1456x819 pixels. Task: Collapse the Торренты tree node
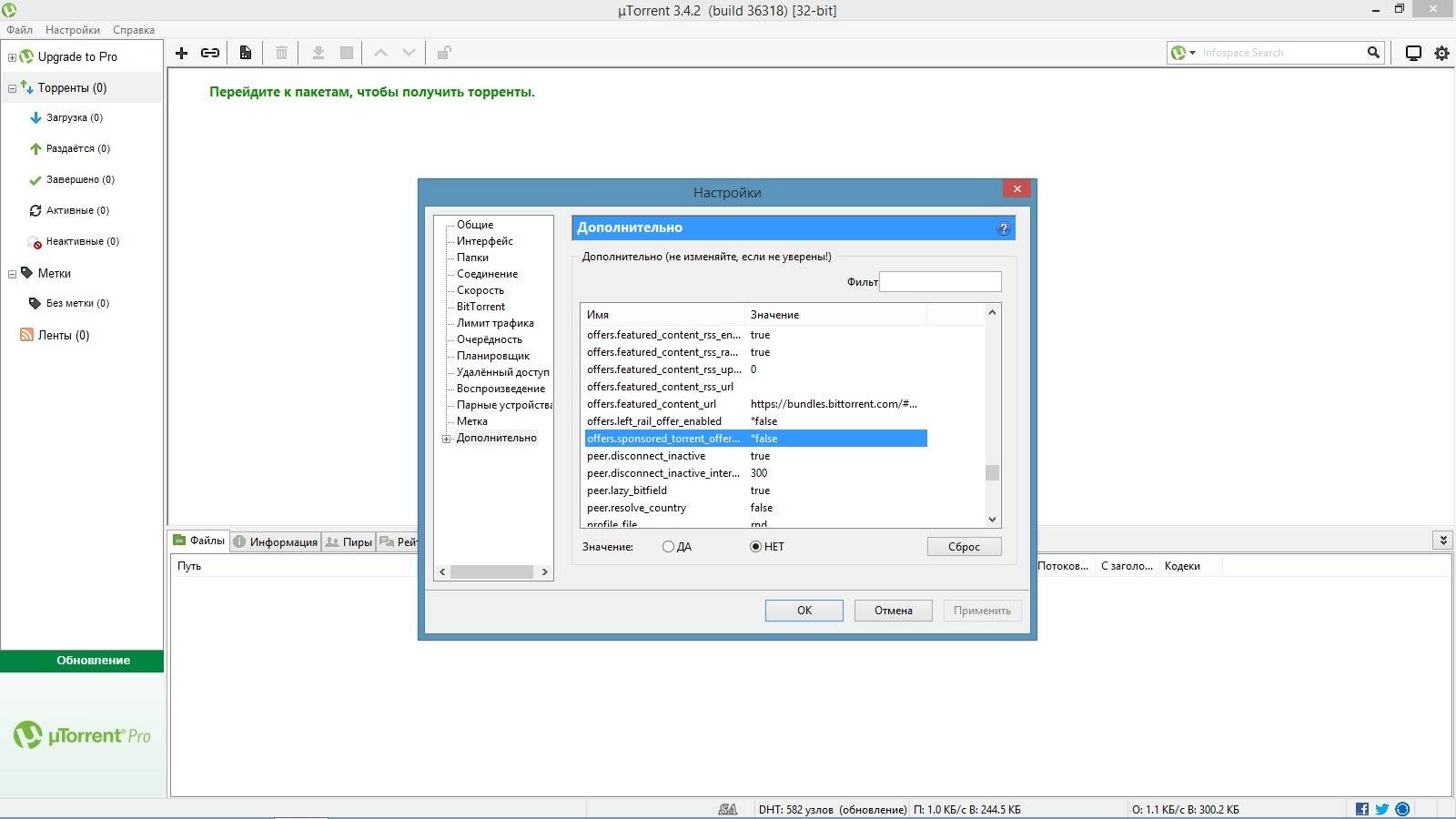click(12, 88)
